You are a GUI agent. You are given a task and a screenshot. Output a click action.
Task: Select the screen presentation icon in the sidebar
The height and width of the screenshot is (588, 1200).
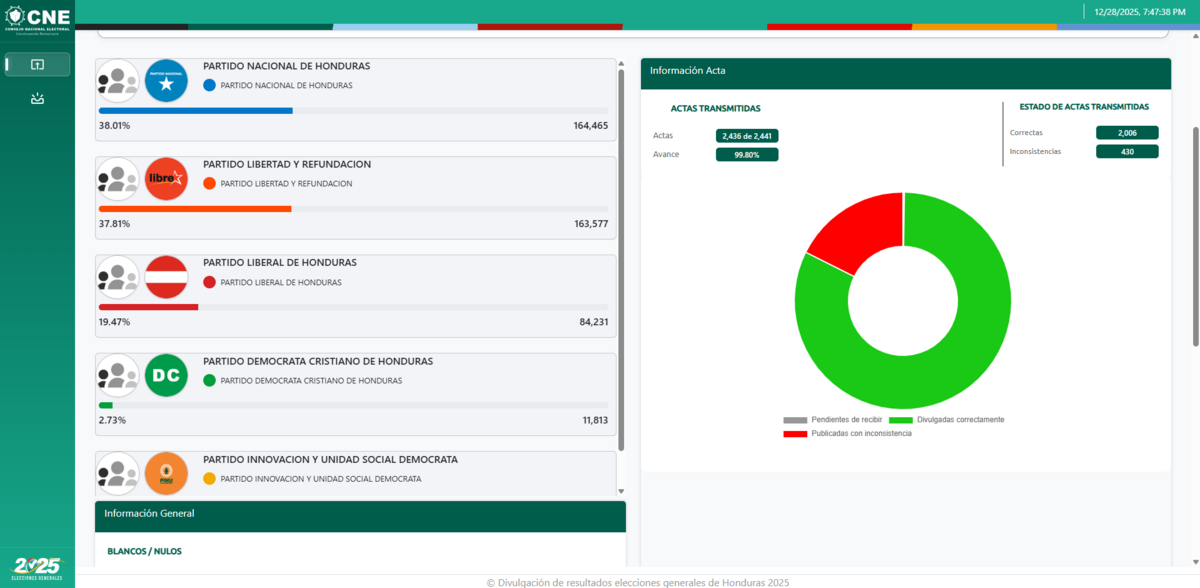coord(37,64)
